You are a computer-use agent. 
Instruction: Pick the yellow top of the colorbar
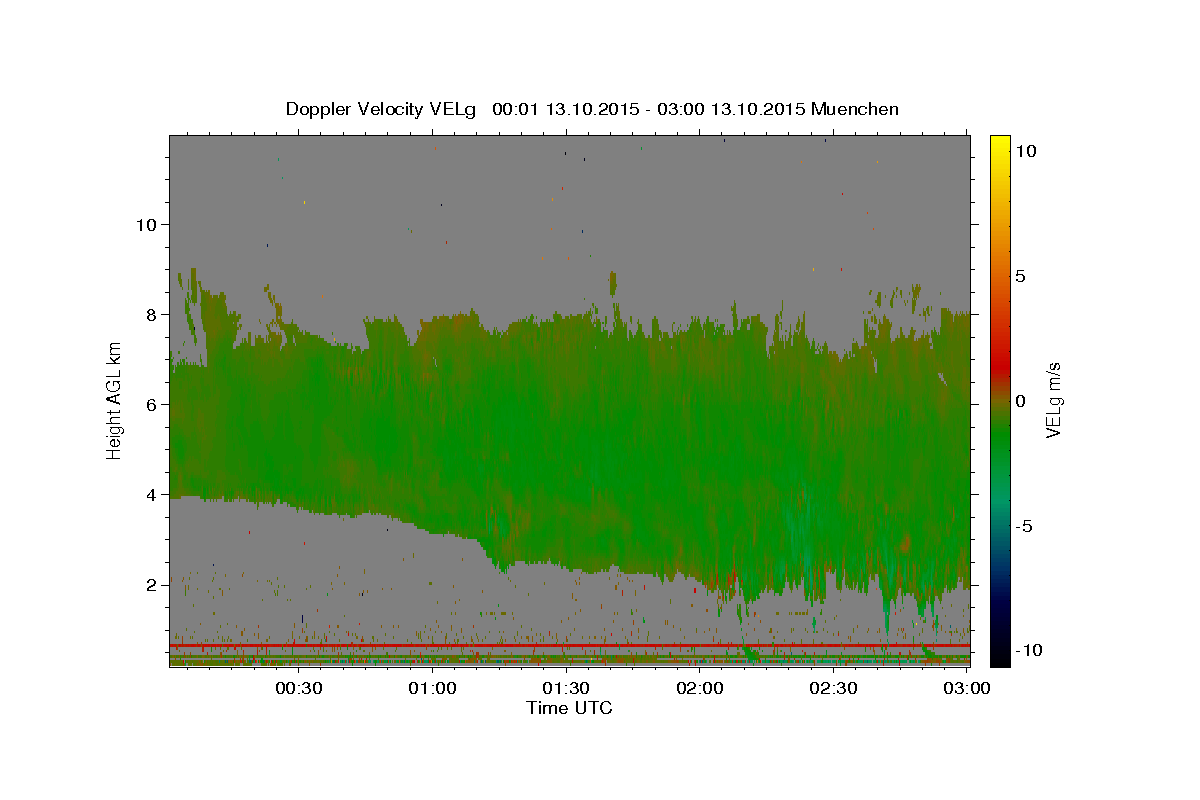[999, 148]
